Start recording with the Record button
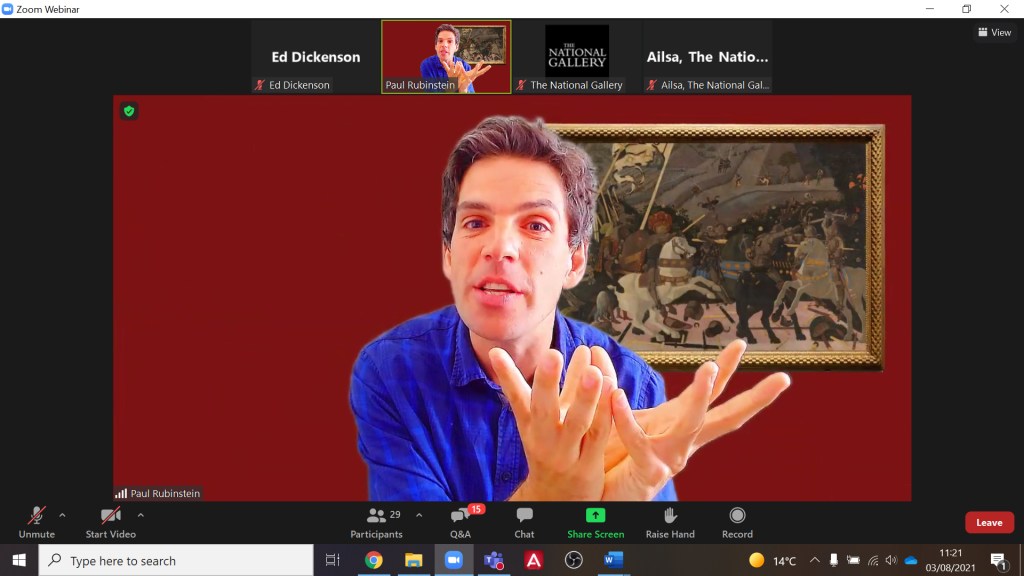Viewport: 1024px width, 576px height. (x=737, y=520)
